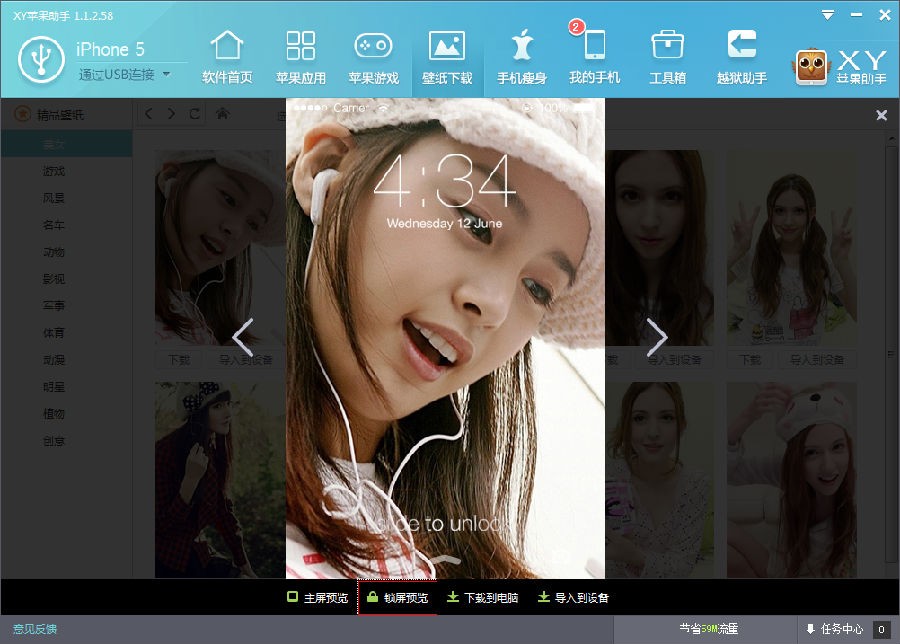Open girl in plaid shirt thumbnail
This screenshot has width=900, height=644.
tap(220, 480)
